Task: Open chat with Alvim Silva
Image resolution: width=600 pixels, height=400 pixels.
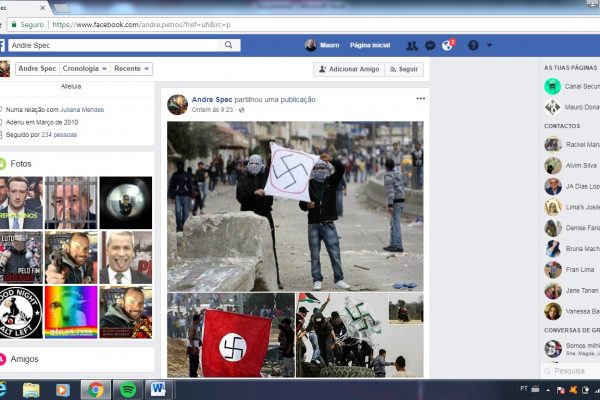Action: pos(572,165)
